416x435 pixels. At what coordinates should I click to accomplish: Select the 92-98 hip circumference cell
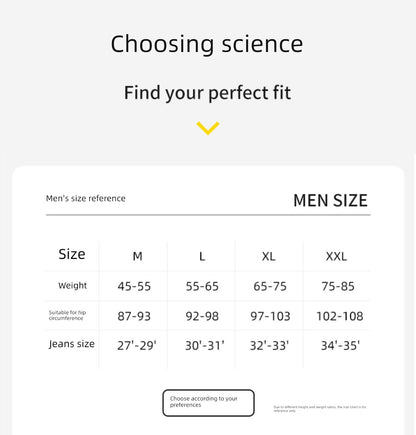(202, 316)
